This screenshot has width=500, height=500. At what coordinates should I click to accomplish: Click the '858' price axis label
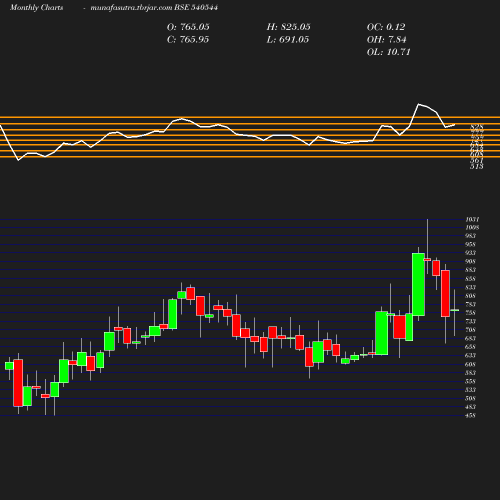point(471,279)
